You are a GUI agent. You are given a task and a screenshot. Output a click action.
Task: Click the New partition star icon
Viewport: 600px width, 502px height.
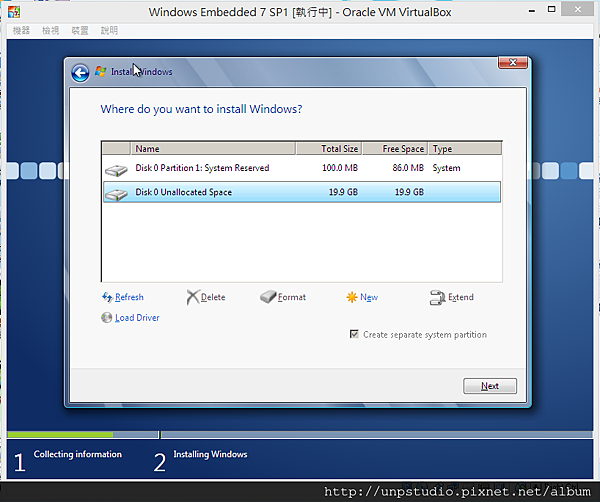pos(352,297)
